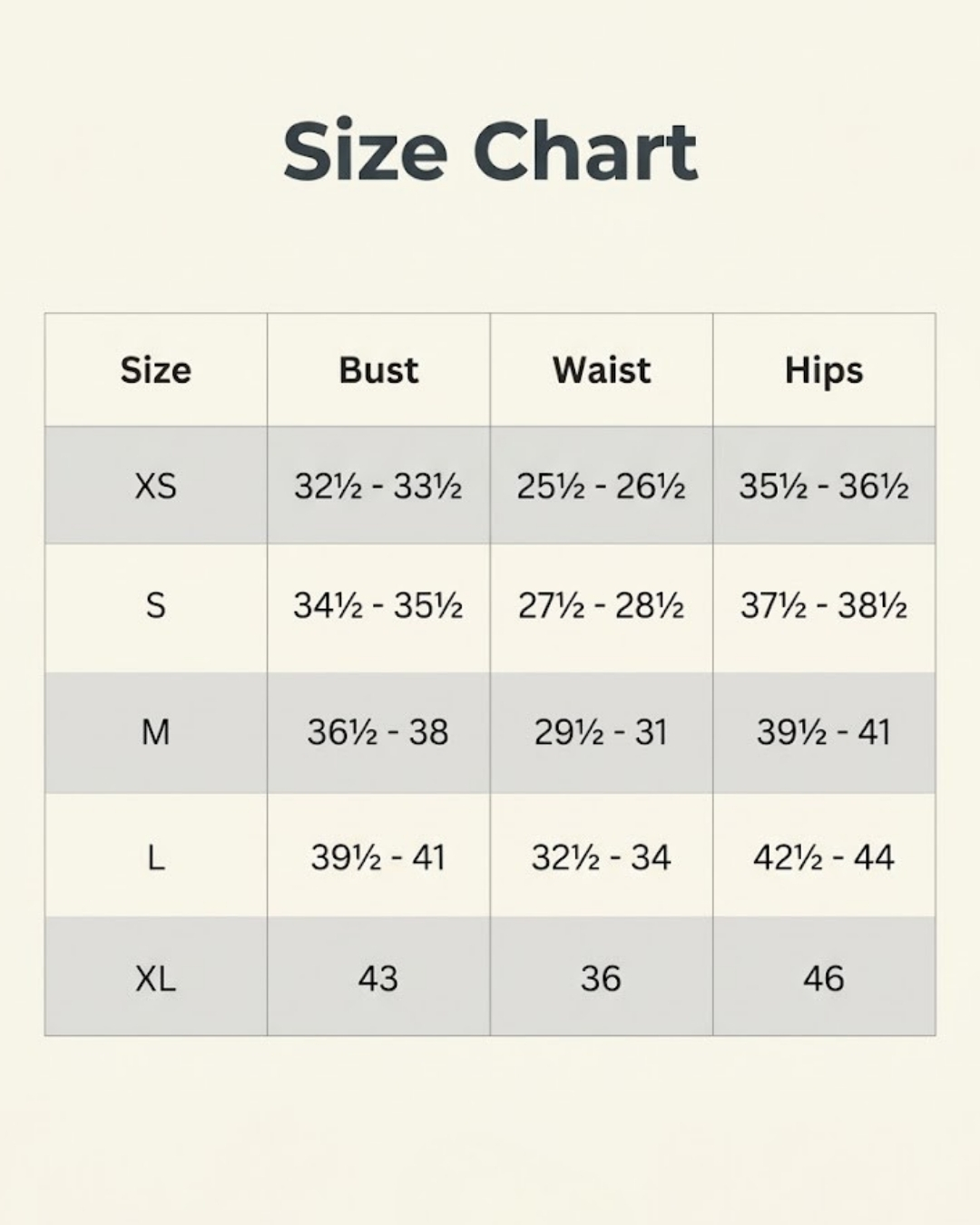This screenshot has width=980, height=1225.
Task: Click the XL hips value 46
Action: point(824,979)
